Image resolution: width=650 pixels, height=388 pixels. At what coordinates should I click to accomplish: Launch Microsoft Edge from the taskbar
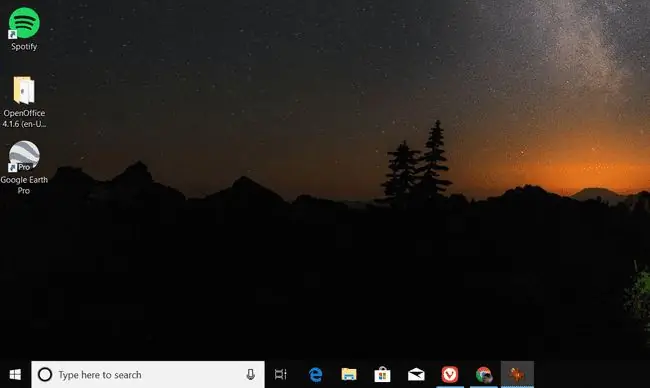[315, 375]
